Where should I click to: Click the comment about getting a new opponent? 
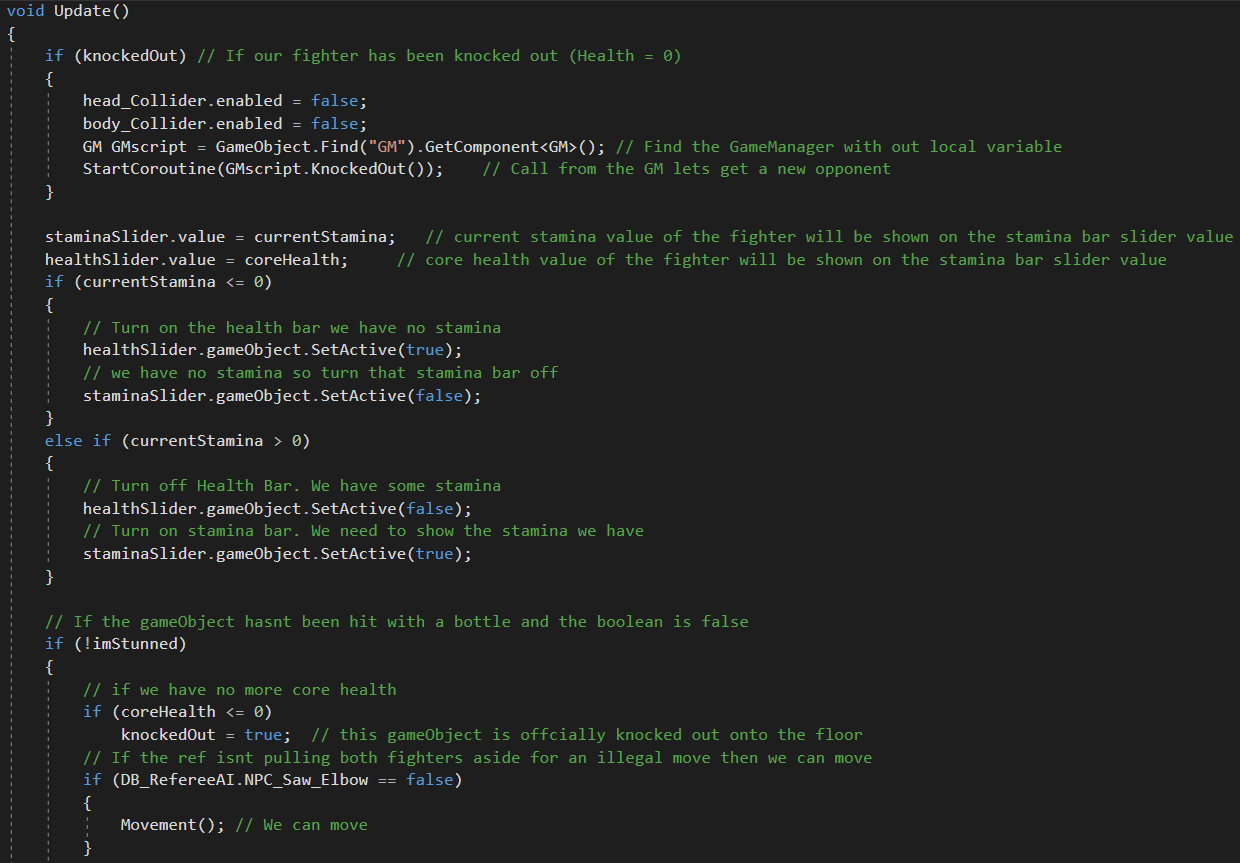tap(686, 169)
